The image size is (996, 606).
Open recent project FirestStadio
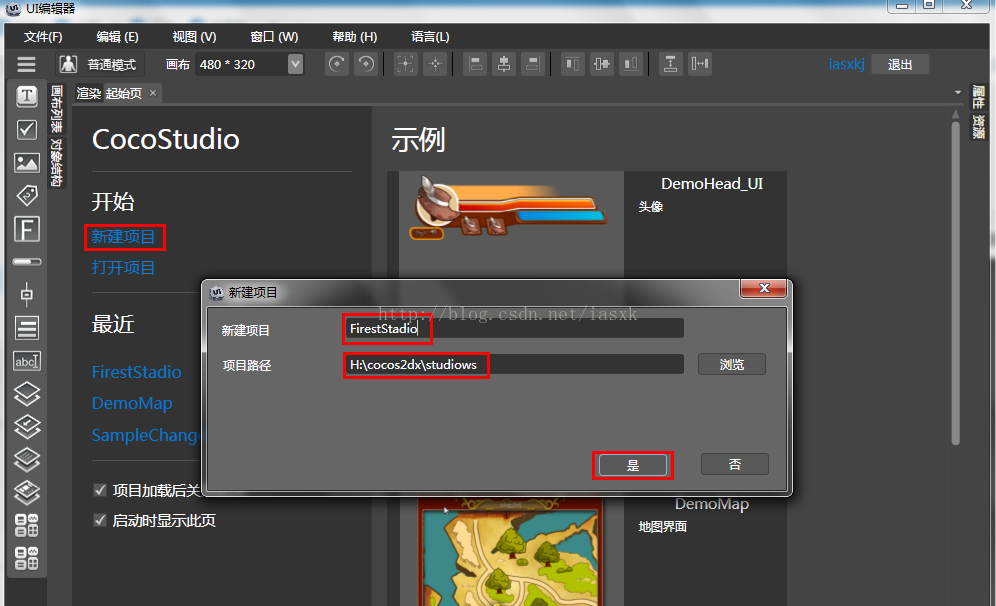[x=136, y=372]
